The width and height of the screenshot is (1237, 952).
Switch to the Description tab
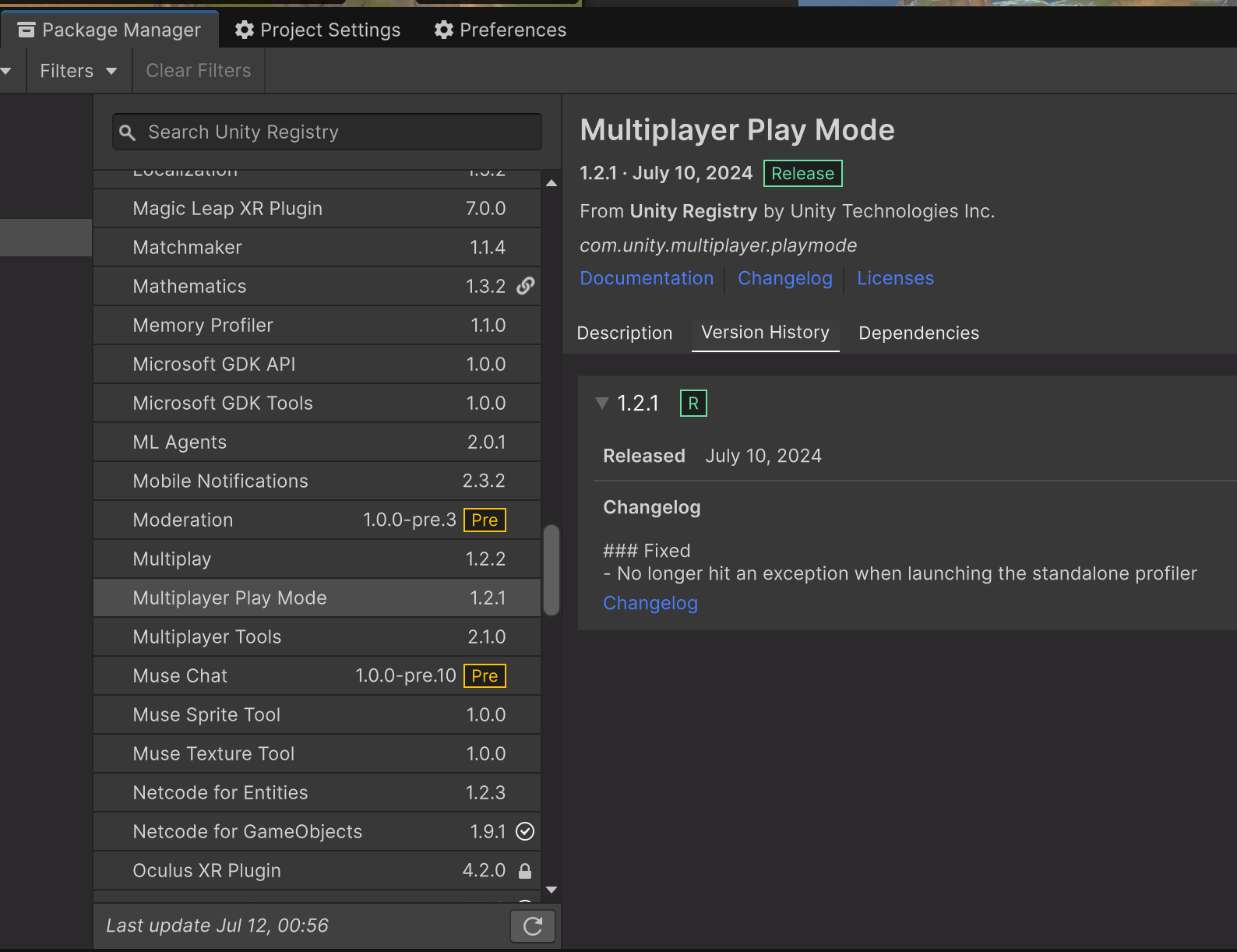625,333
